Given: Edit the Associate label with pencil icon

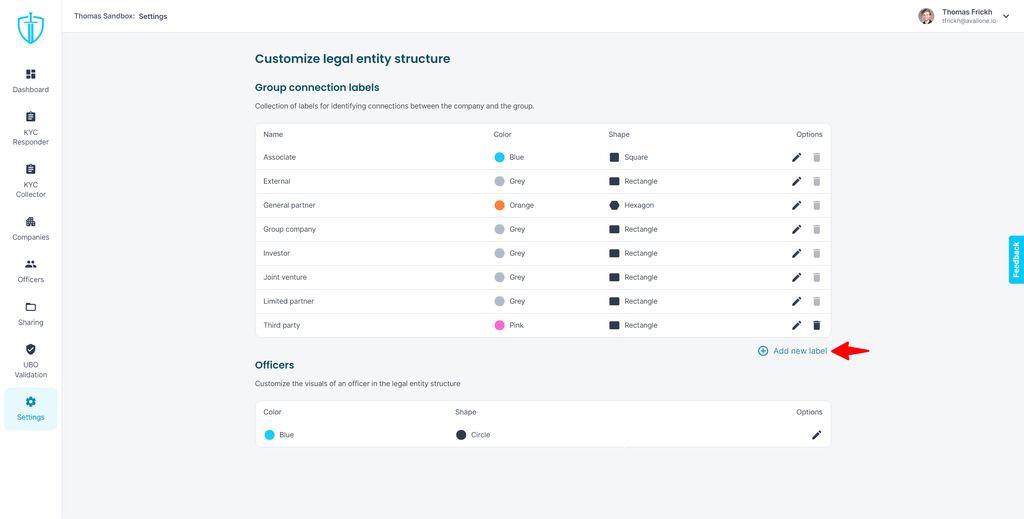Looking at the screenshot, I should (x=796, y=157).
